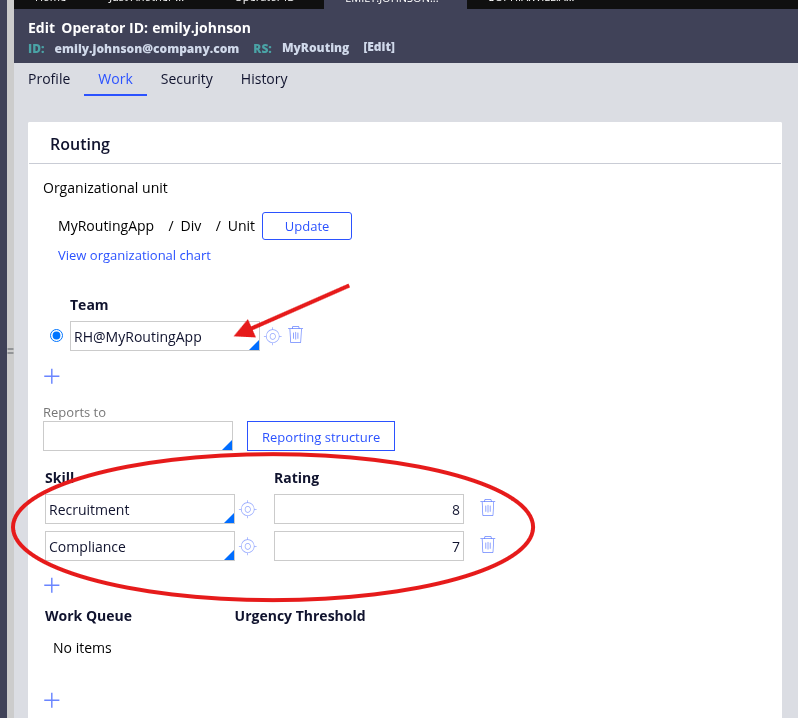Viewport: 798px width, 718px height.
Task: Select the RH@MyRoutingApp team radio button
Action: point(57,336)
